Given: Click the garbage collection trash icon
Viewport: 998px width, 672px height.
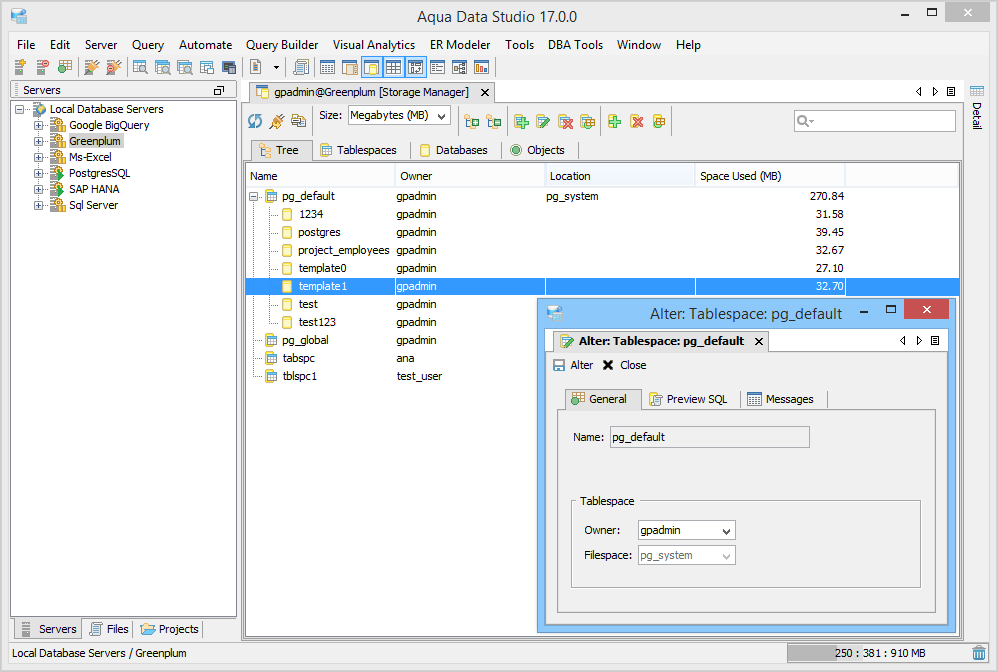Looking at the screenshot, I should [x=979, y=653].
